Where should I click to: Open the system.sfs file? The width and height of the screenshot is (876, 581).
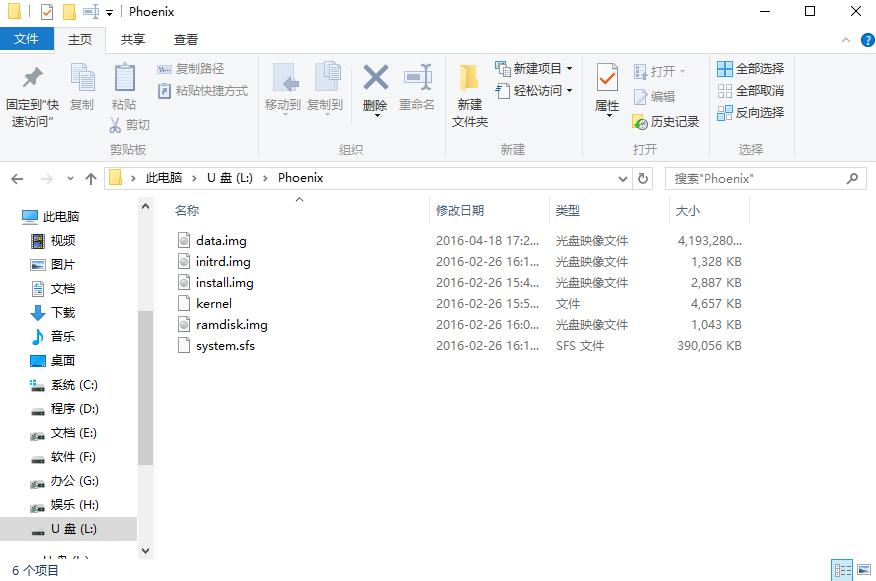tap(222, 345)
